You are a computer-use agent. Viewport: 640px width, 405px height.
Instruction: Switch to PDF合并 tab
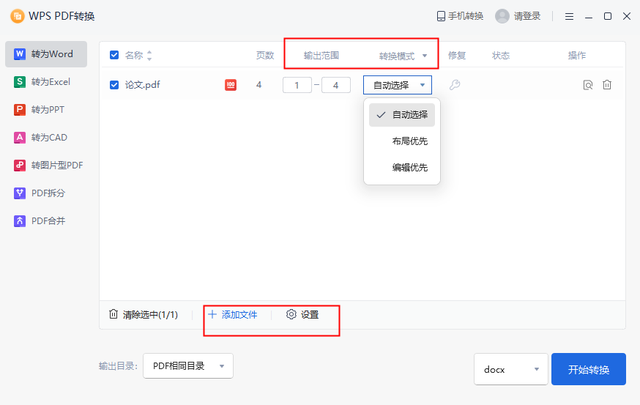[46, 221]
